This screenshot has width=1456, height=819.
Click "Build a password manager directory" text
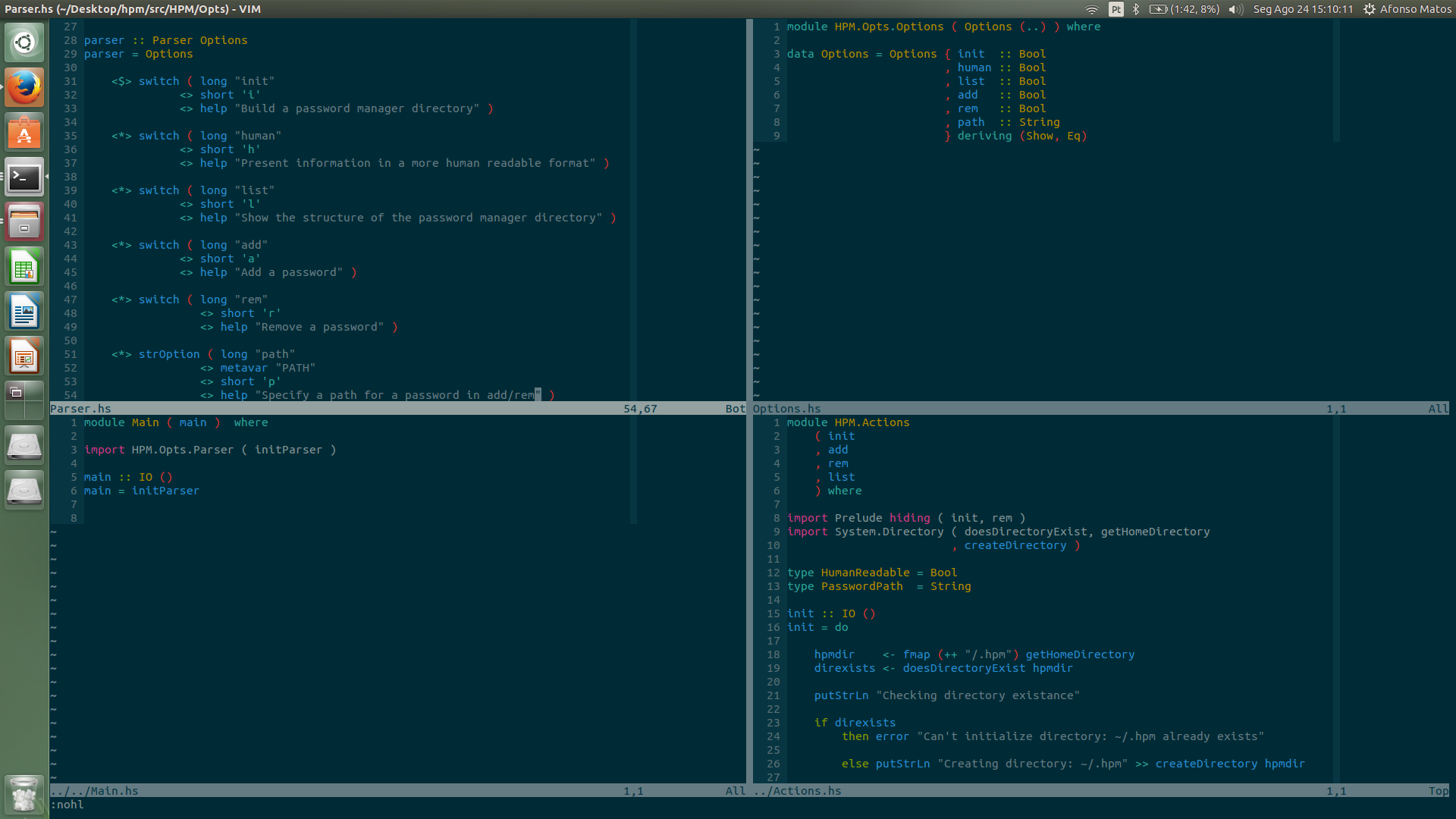(x=357, y=108)
